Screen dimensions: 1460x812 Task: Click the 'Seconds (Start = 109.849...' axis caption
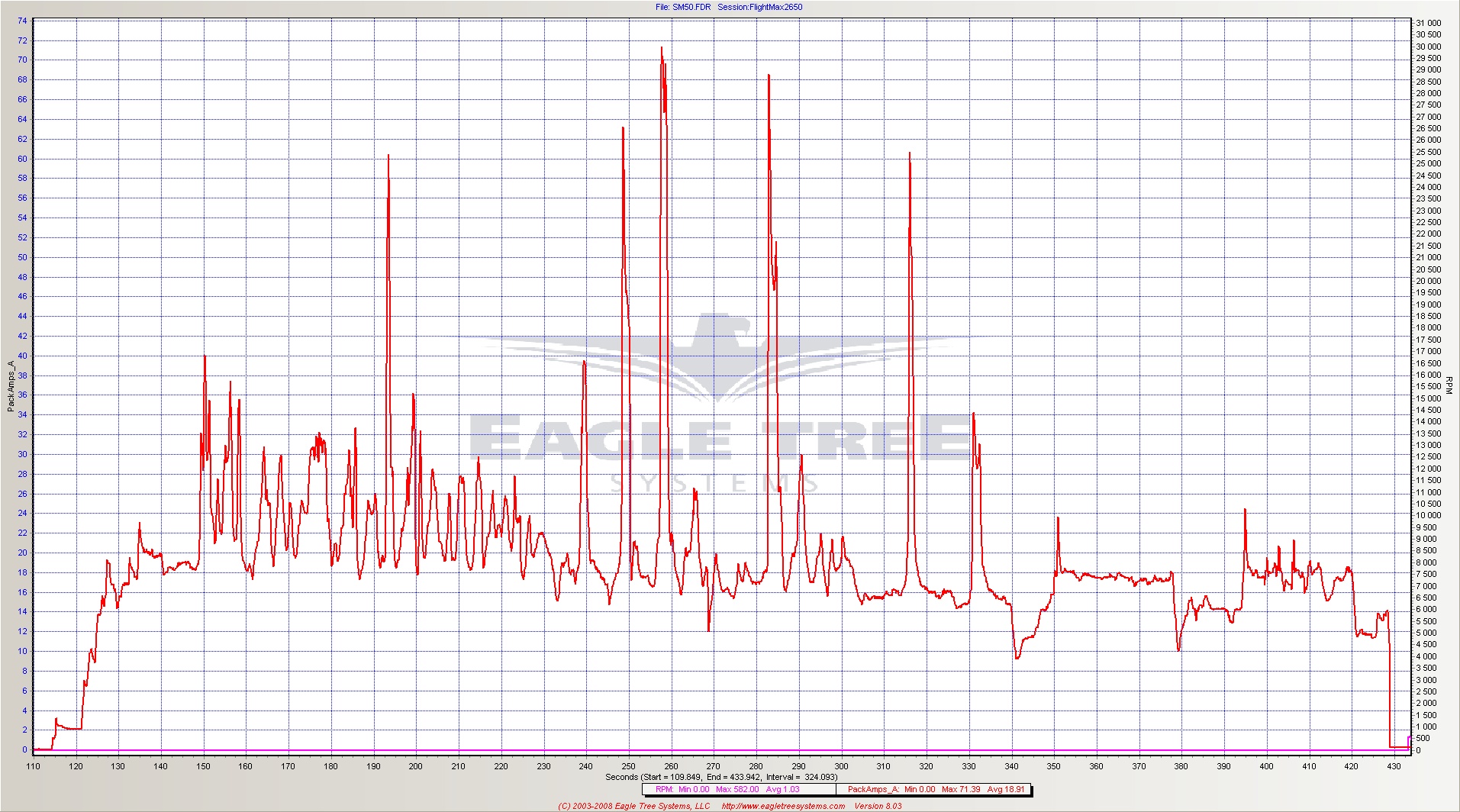click(721, 777)
